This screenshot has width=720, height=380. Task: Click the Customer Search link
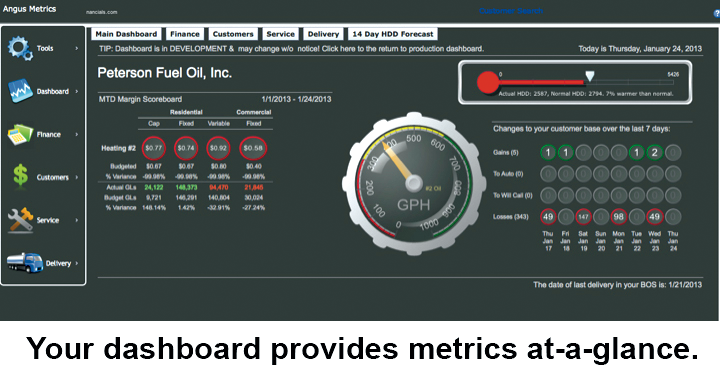tap(511, 11)
